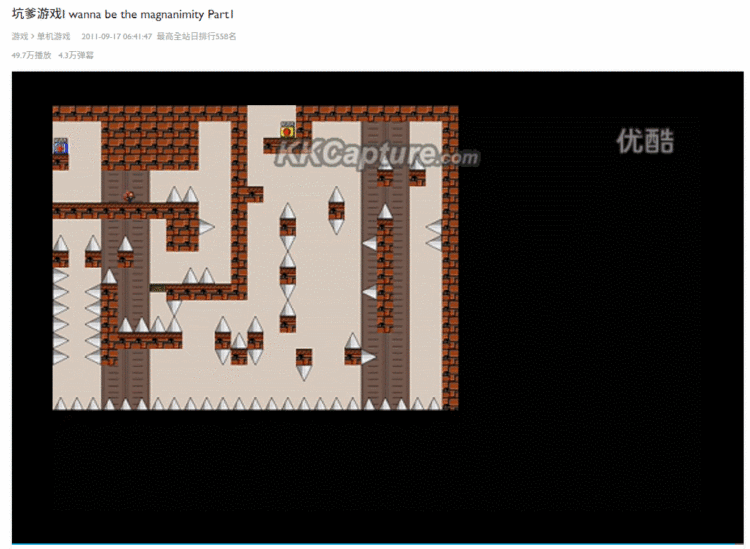Click the red and yellow item block
The height and width of the screenshot is (549, 750).
(x=287, y=130)
